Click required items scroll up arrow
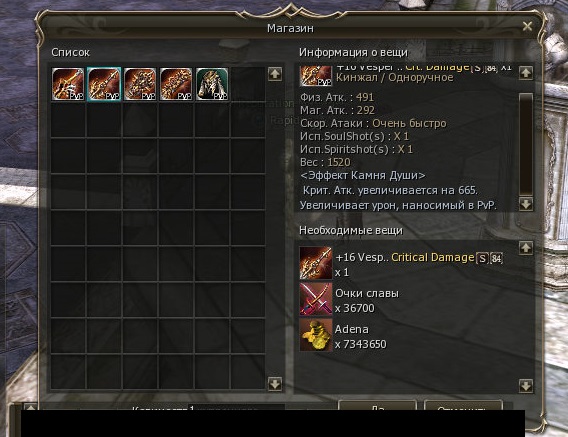568x437 pixels. pyautogui.click(x=526, y=248)
